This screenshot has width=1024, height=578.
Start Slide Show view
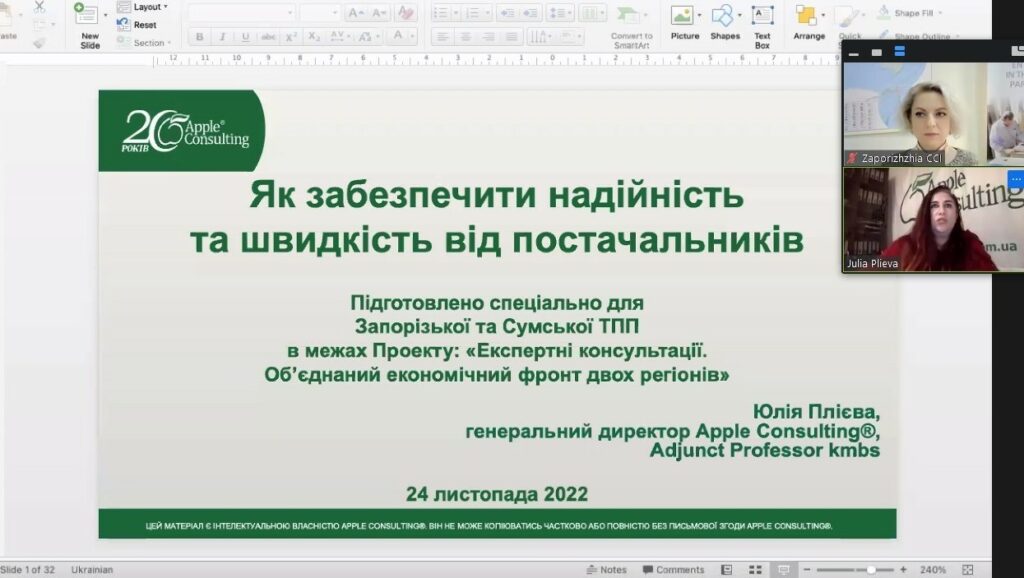784,570
